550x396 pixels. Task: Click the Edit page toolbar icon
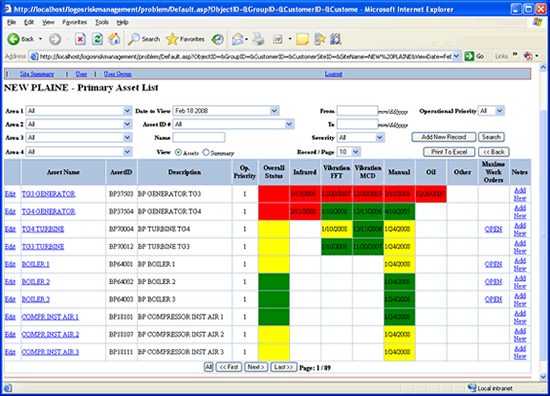tap(278, 39)
